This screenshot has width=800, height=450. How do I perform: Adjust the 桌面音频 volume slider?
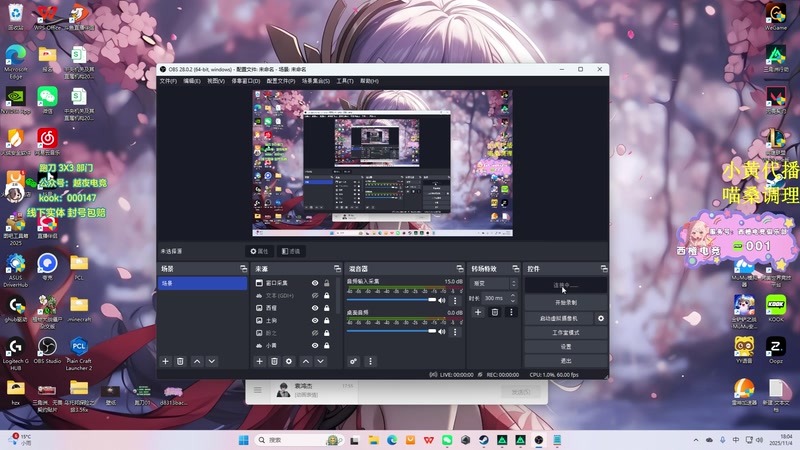(391, 331)
